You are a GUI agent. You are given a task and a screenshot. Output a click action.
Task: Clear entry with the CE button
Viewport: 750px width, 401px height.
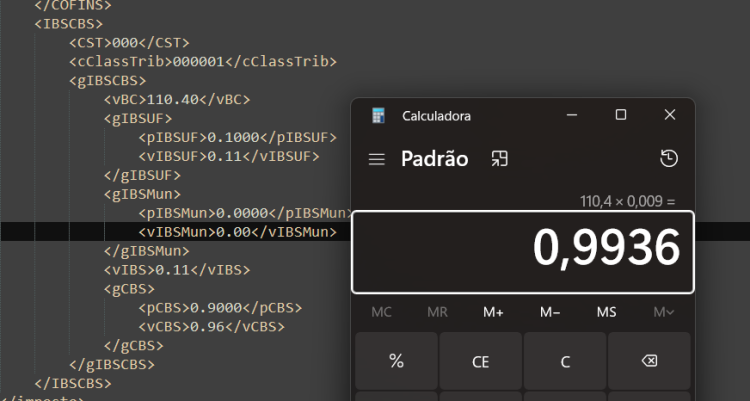[x=481, y=361]
